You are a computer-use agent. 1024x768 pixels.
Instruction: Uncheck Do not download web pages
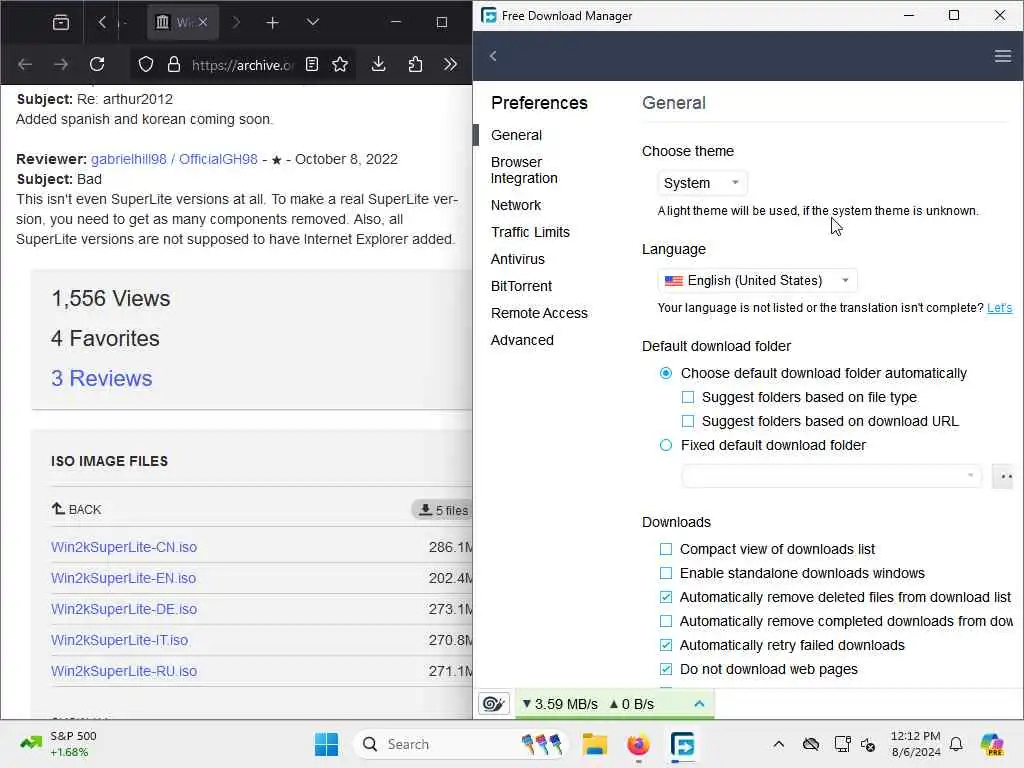tap(665, 669)
